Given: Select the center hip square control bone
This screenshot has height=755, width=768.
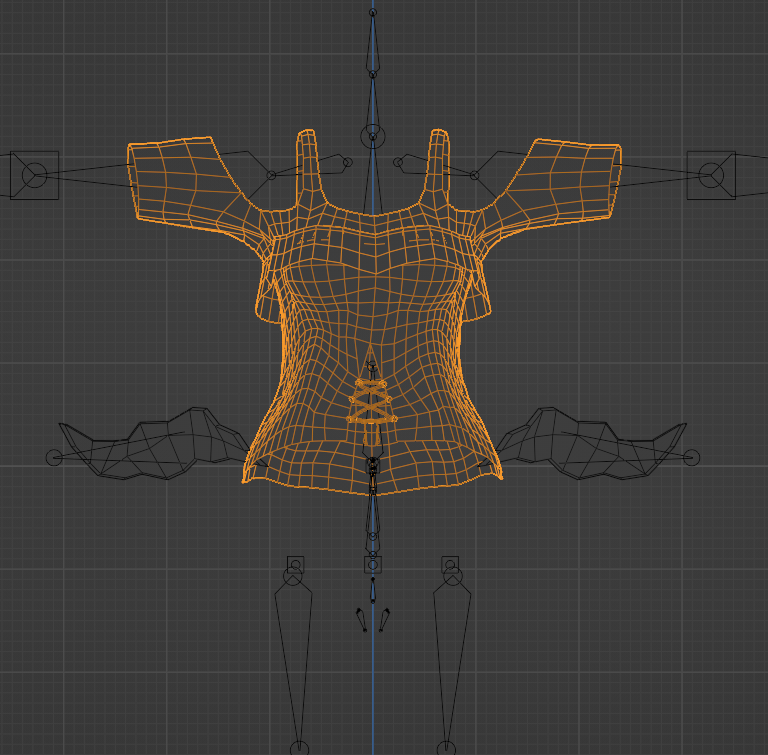Looking at the screenshot, I should pos(373,564).
